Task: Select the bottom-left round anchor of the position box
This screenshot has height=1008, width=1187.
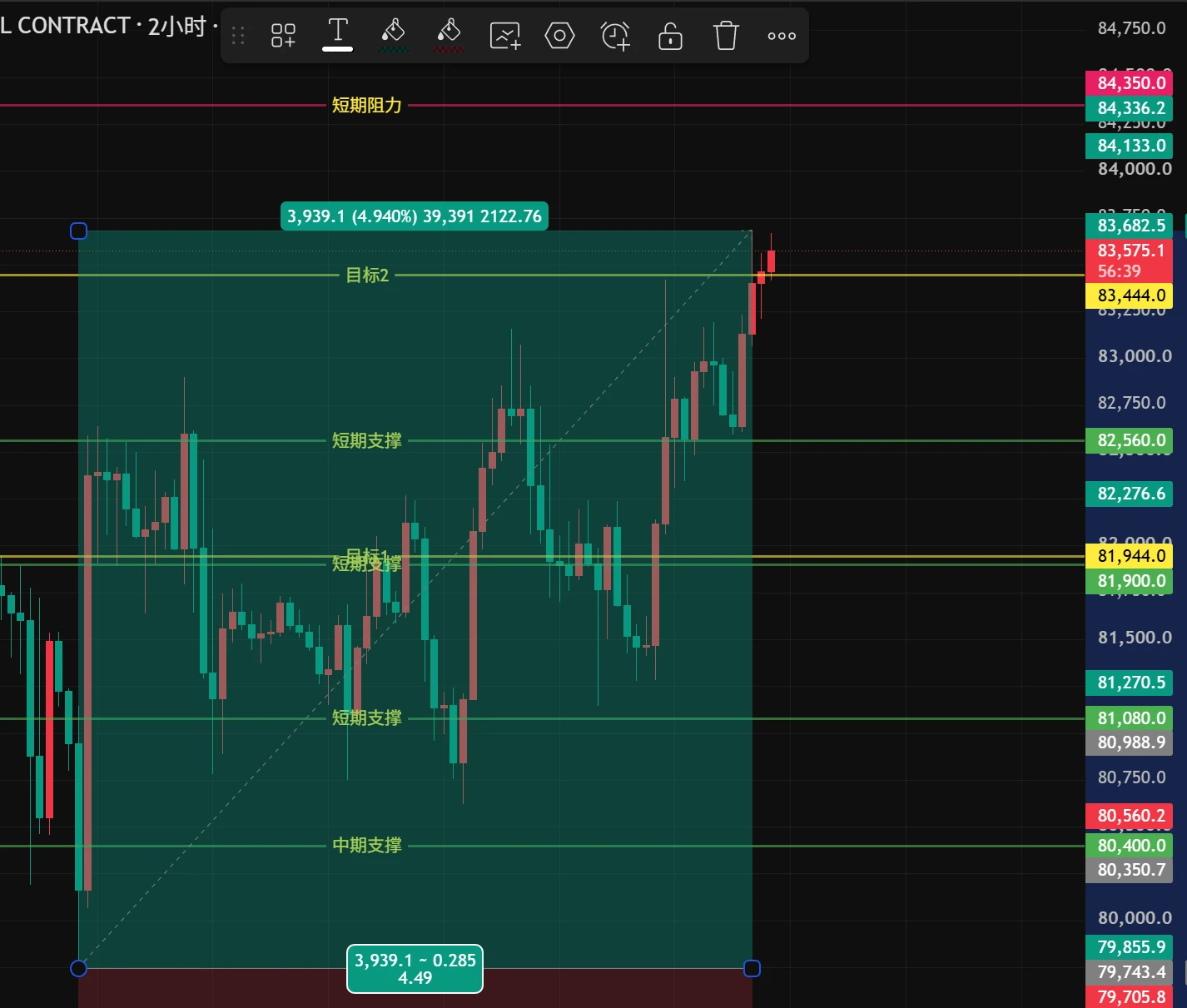Action: 78,968
